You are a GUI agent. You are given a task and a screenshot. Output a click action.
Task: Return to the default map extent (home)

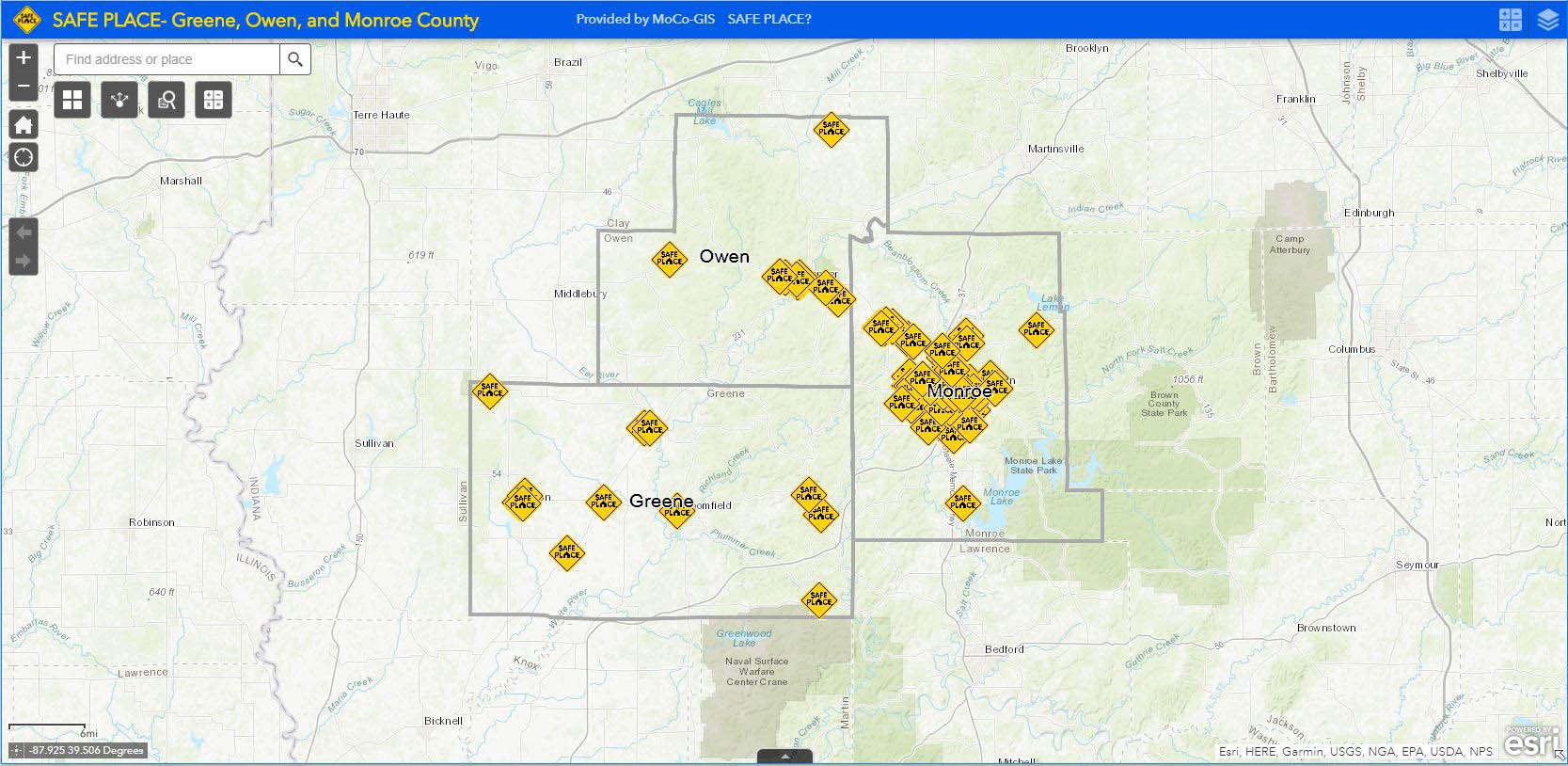(x=24, y=125)
